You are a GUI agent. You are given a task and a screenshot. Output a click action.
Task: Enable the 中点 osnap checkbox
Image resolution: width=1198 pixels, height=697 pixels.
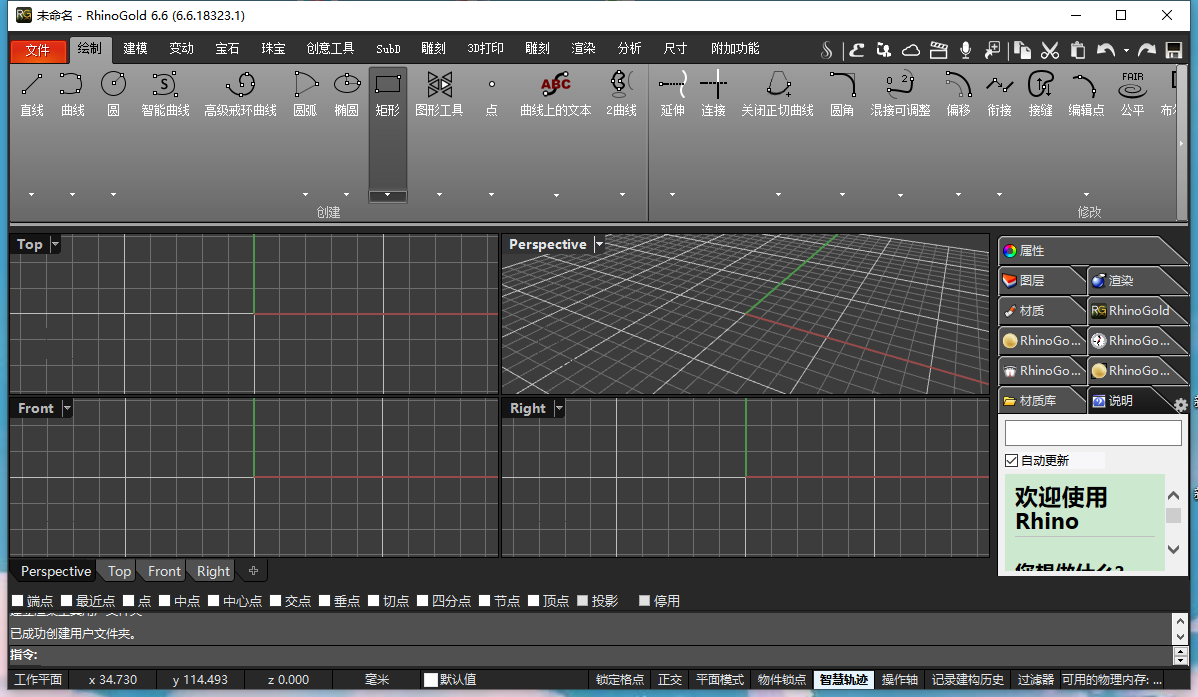coord(164,601)
